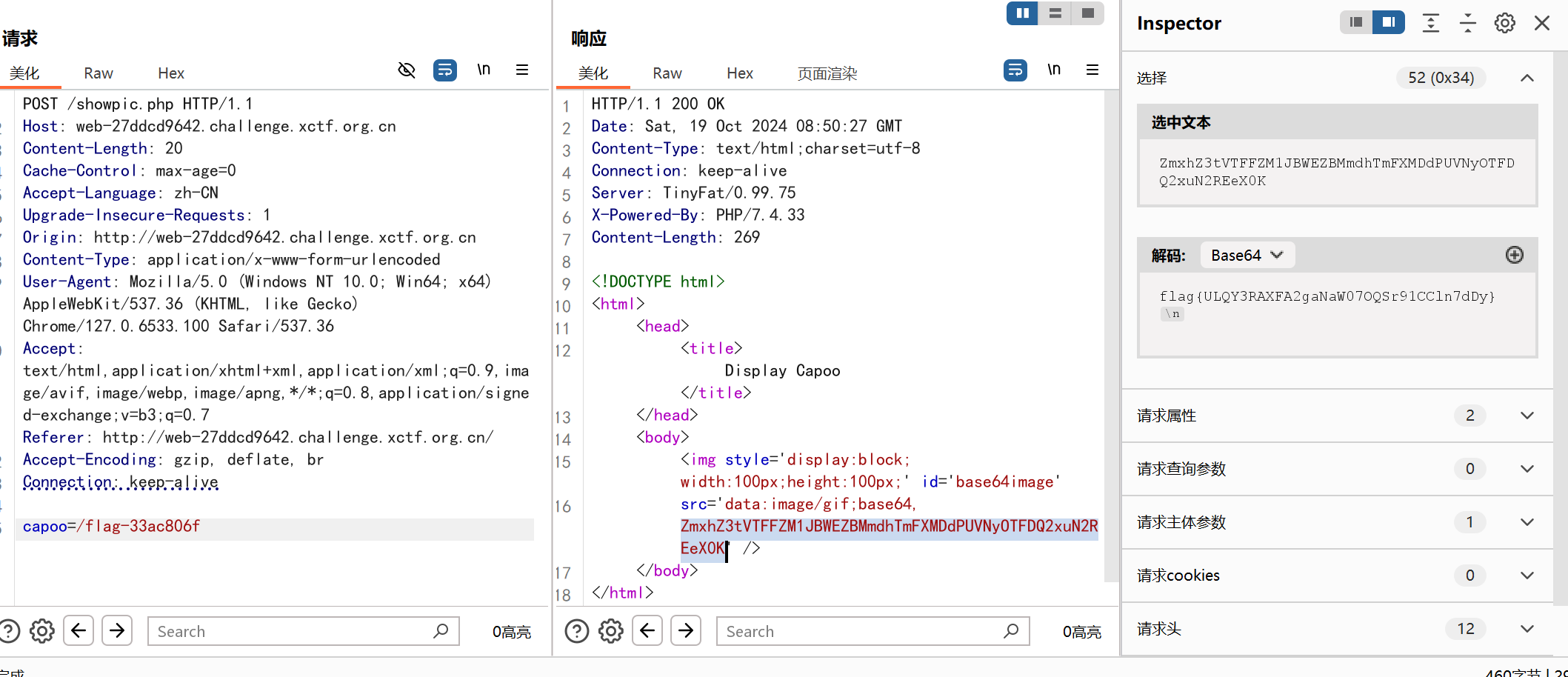Go to previous match in request search
The image size is (1568, 677).
pyautogui.click(x=79, y=631)
